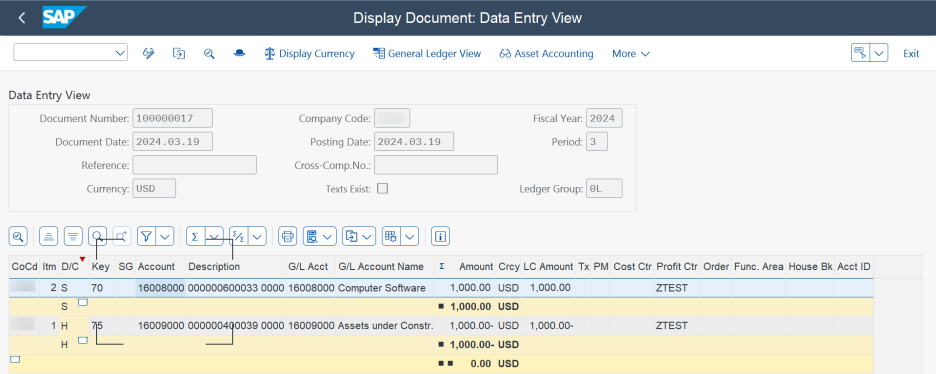Collapse the S subtotal row icon
This screenshot has height=374, width=936.
(x=83, y=303)
